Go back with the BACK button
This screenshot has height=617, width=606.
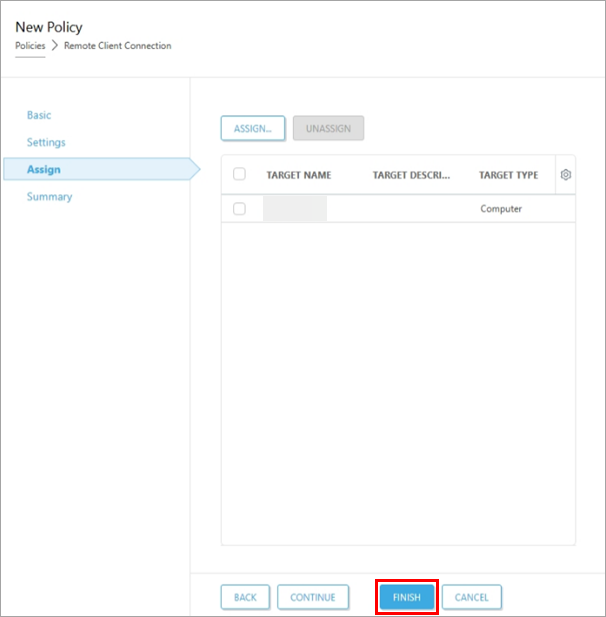pos(245,597)
